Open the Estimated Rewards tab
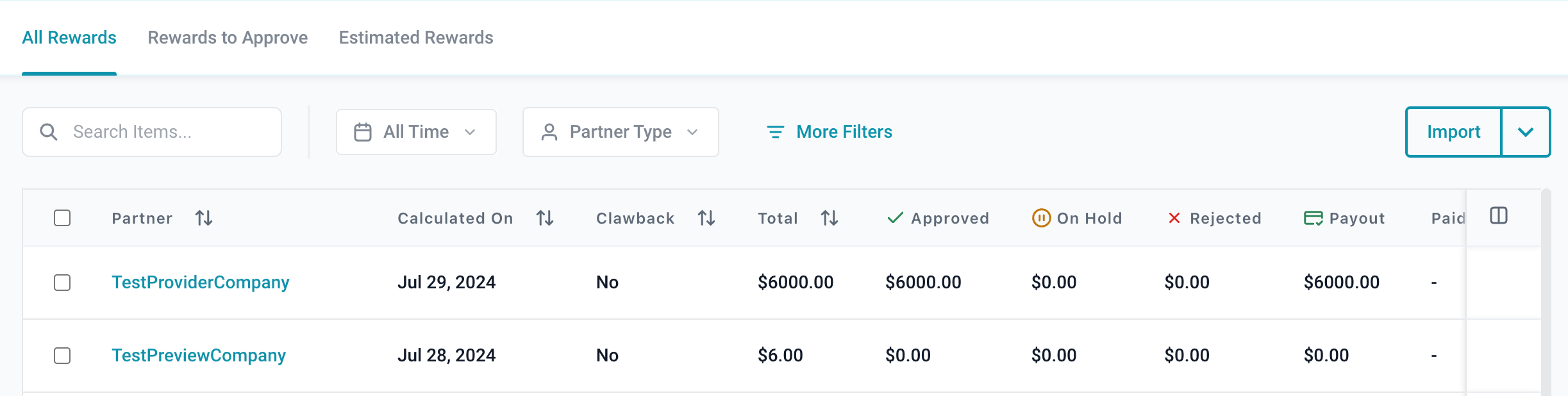 point(416,38)
